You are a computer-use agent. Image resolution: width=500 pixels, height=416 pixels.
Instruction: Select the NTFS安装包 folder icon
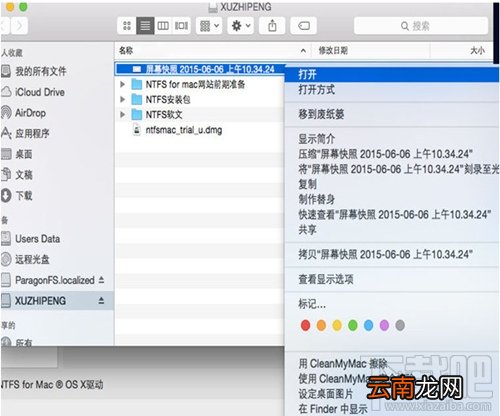pyautogui.click(x=137, y=99)
